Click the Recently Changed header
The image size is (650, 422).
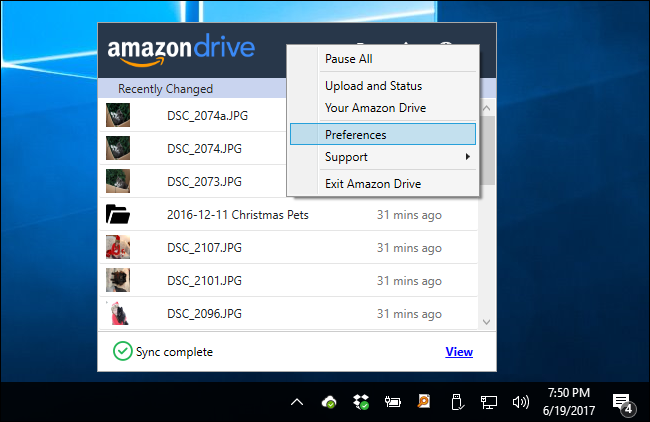pos(165,89)
